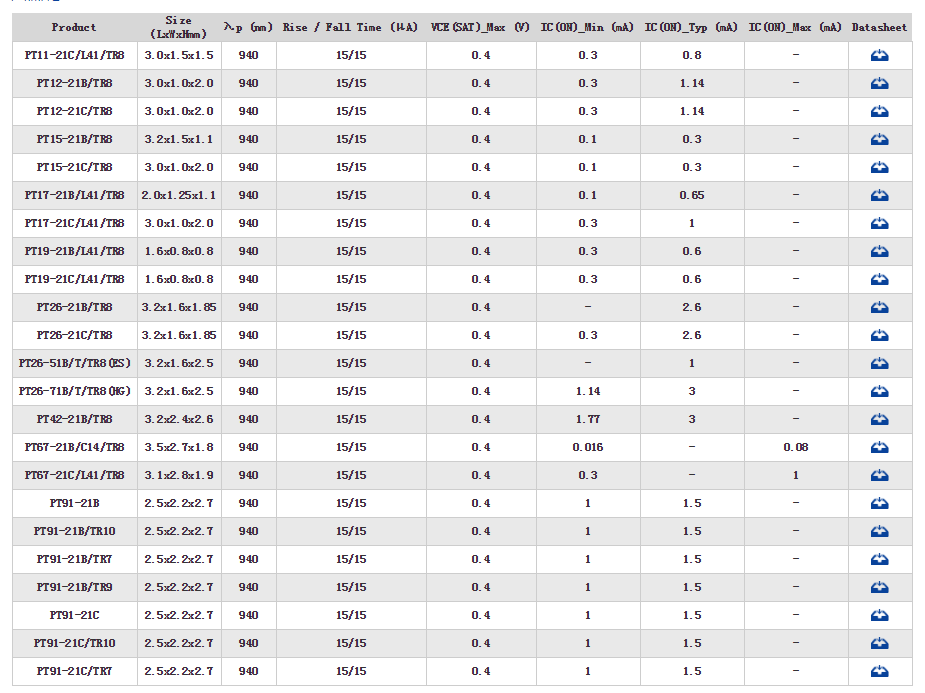Screen dimensions: 925x693
Task: Select product name PT67-21C/L41/TR8
Action: point(74,475)
